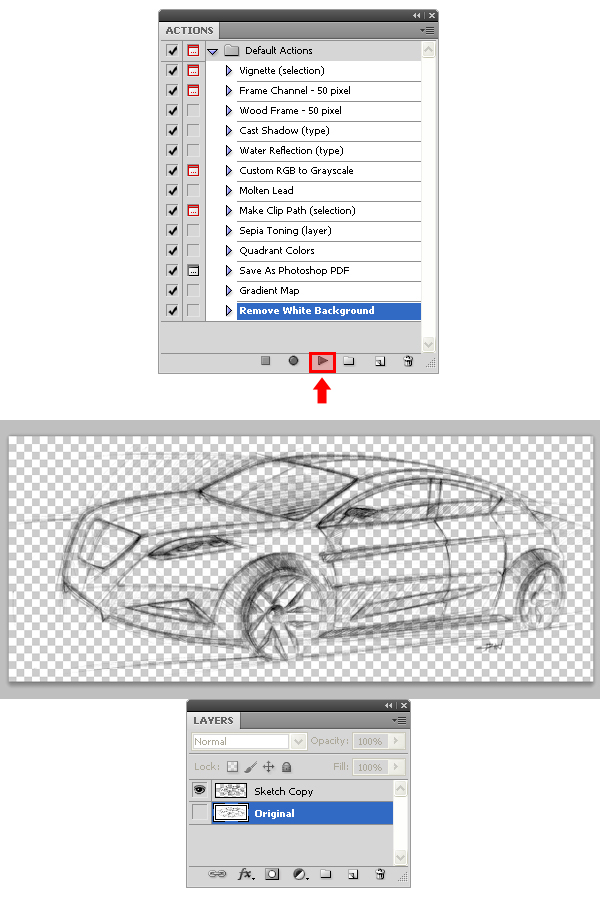Viewport: 600px width, 898px height.
Task: Expand the Sepia Toning (layer) action
Action: [x=228, y=230]
